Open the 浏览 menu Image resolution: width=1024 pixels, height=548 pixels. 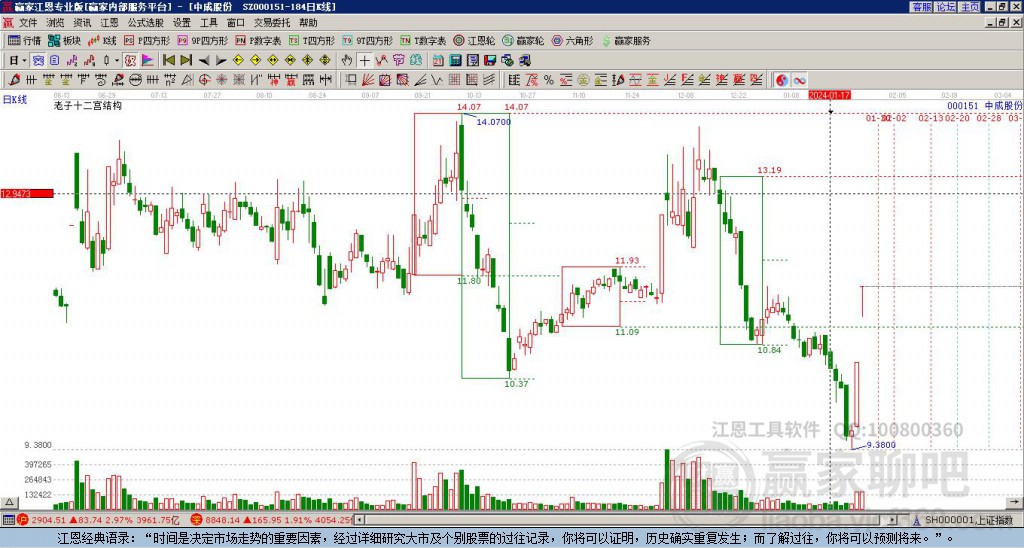56,23
